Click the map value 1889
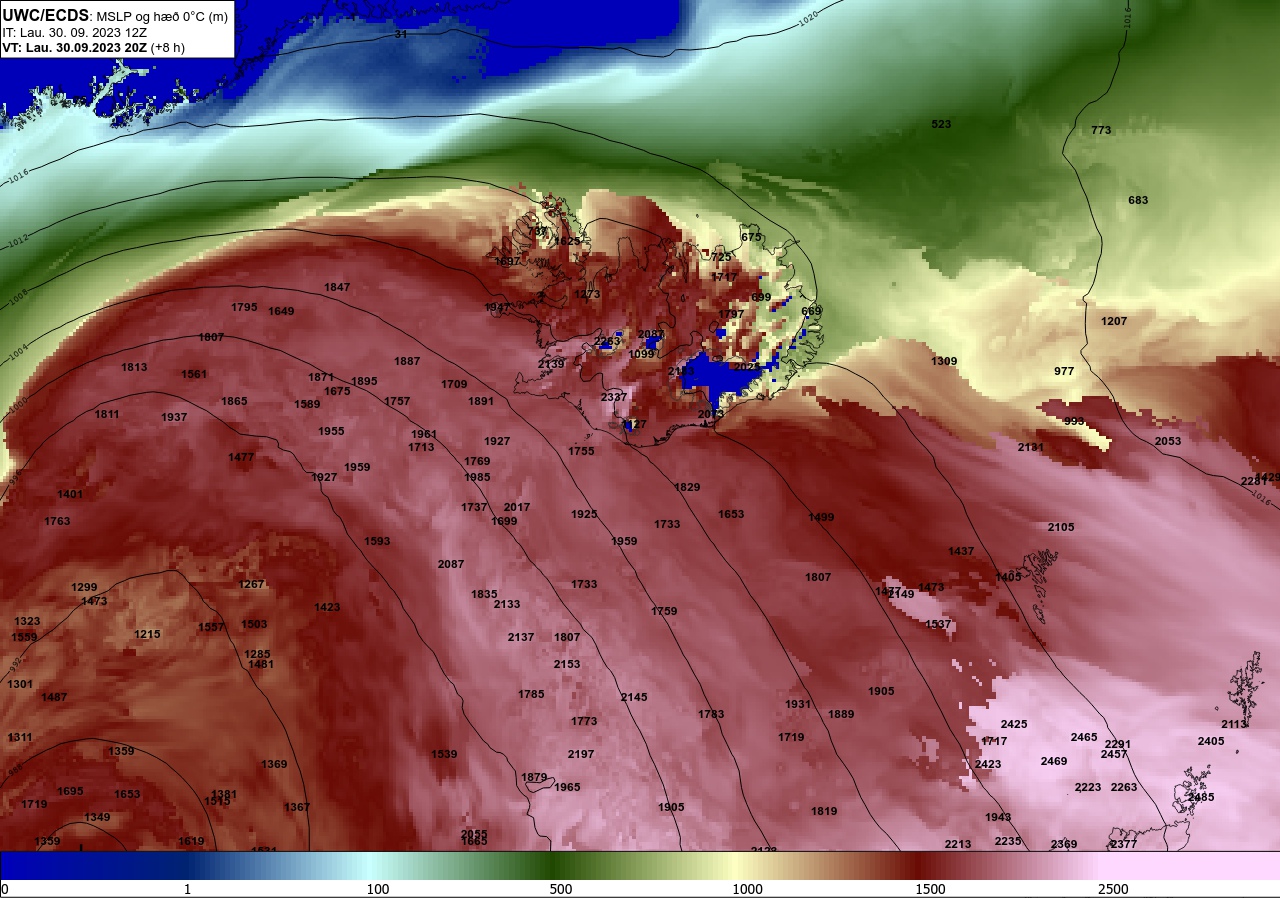Screen dimensions: 1280x898 (841, 714)
